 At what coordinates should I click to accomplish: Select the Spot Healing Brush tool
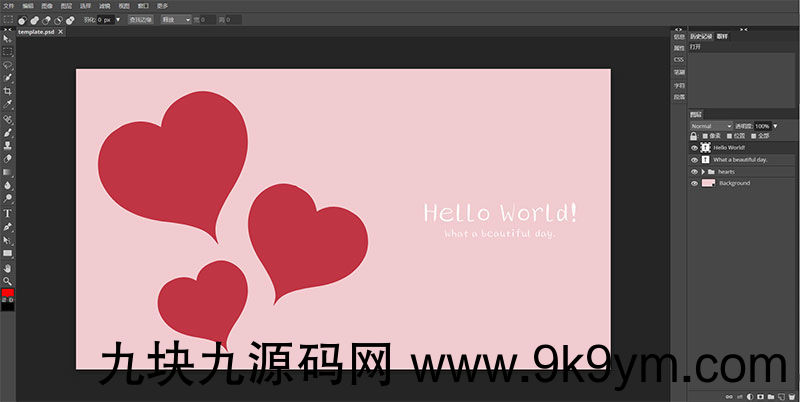coord(7,119)
